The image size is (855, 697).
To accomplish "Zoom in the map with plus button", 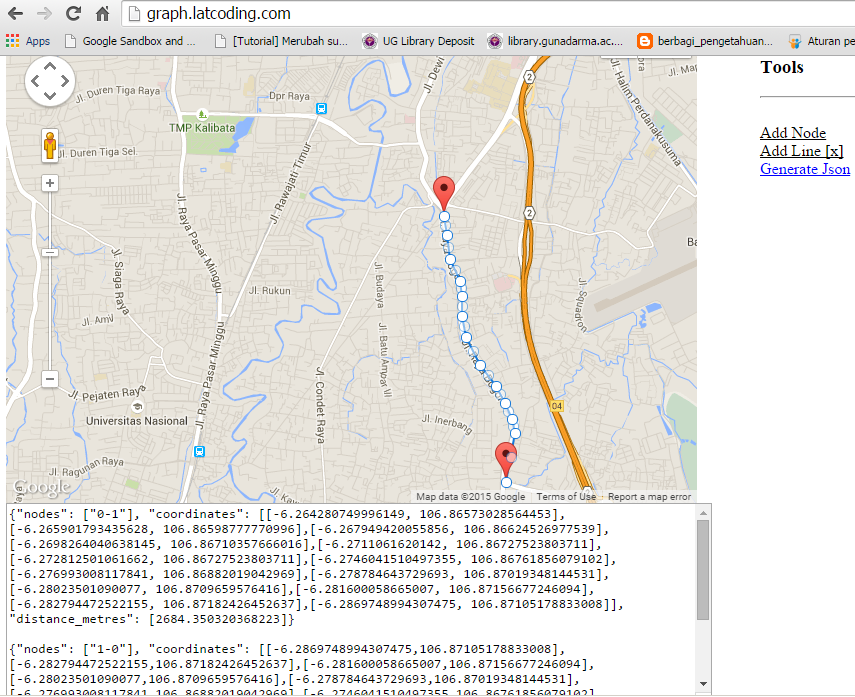I will tap(50, 183).
